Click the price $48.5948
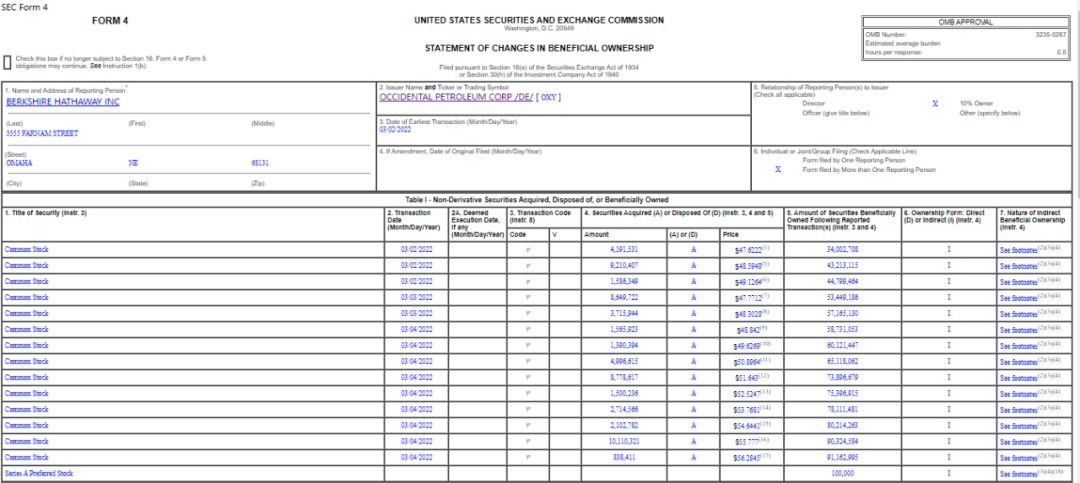This screenshot has height=483, width=1080. point(748,265)
